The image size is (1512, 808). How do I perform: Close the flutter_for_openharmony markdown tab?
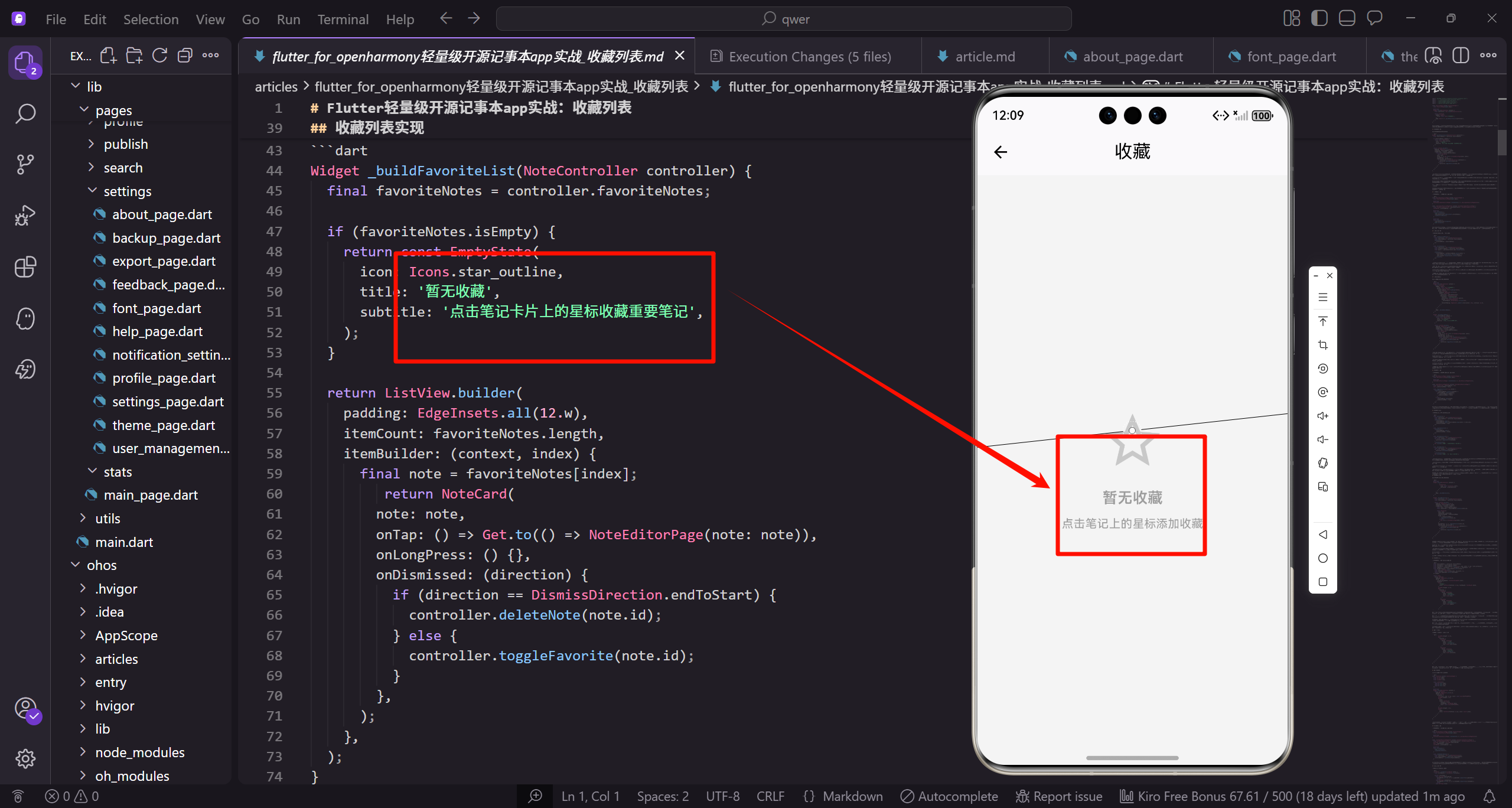tap(680, 56)
